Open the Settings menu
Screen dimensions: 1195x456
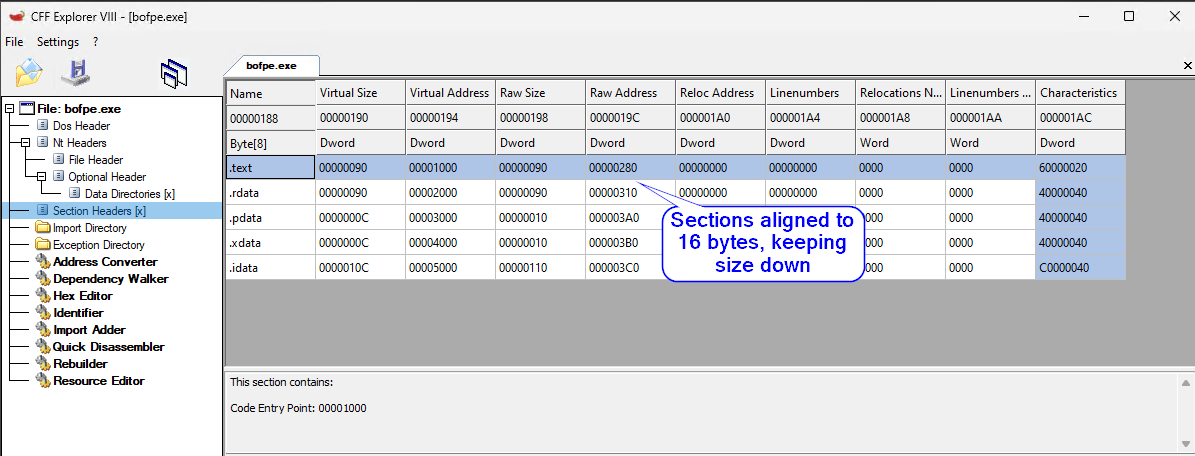(58, 42)
